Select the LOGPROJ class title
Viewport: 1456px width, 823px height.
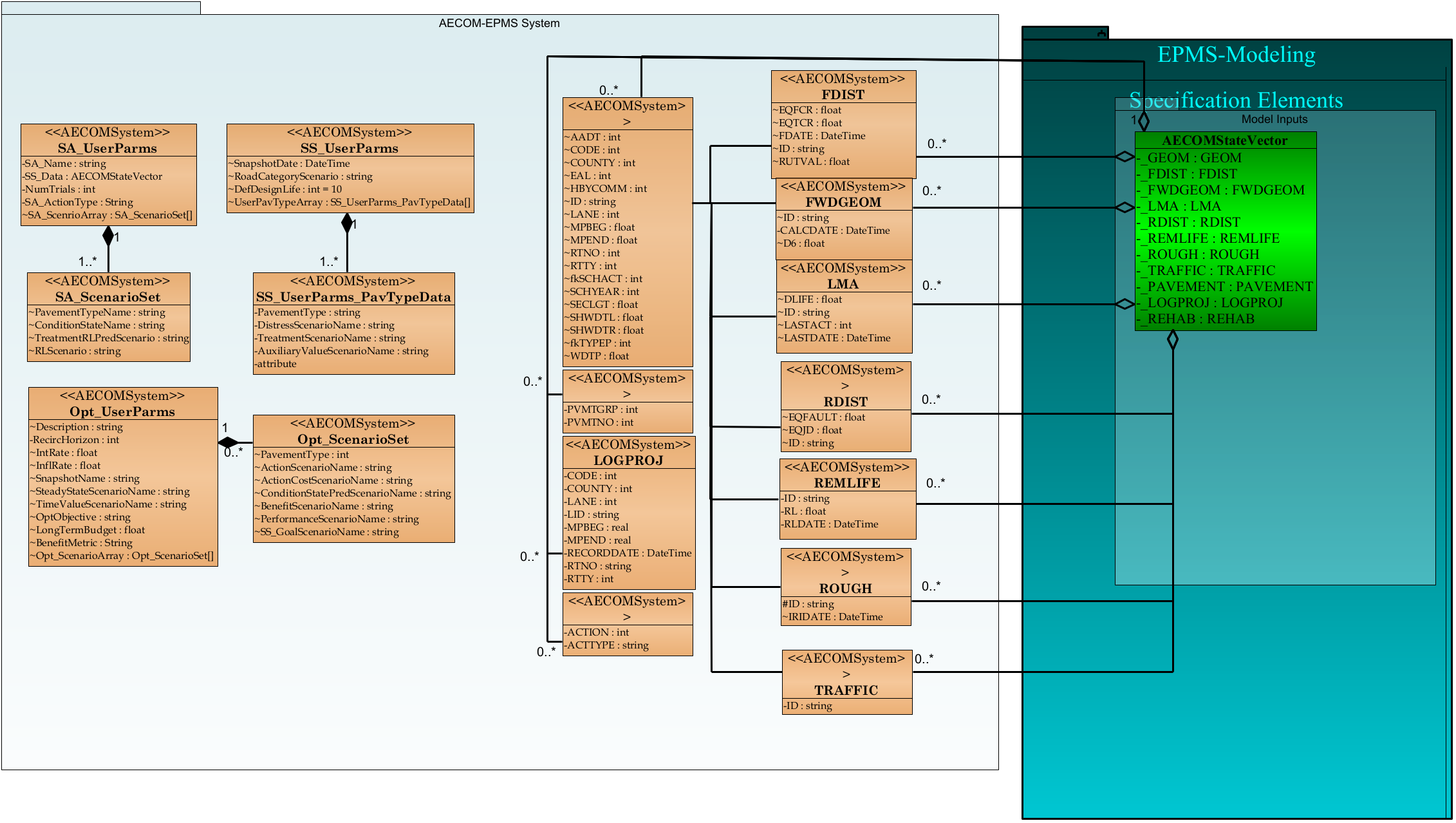pyautogui.click(x=628, y=460)
